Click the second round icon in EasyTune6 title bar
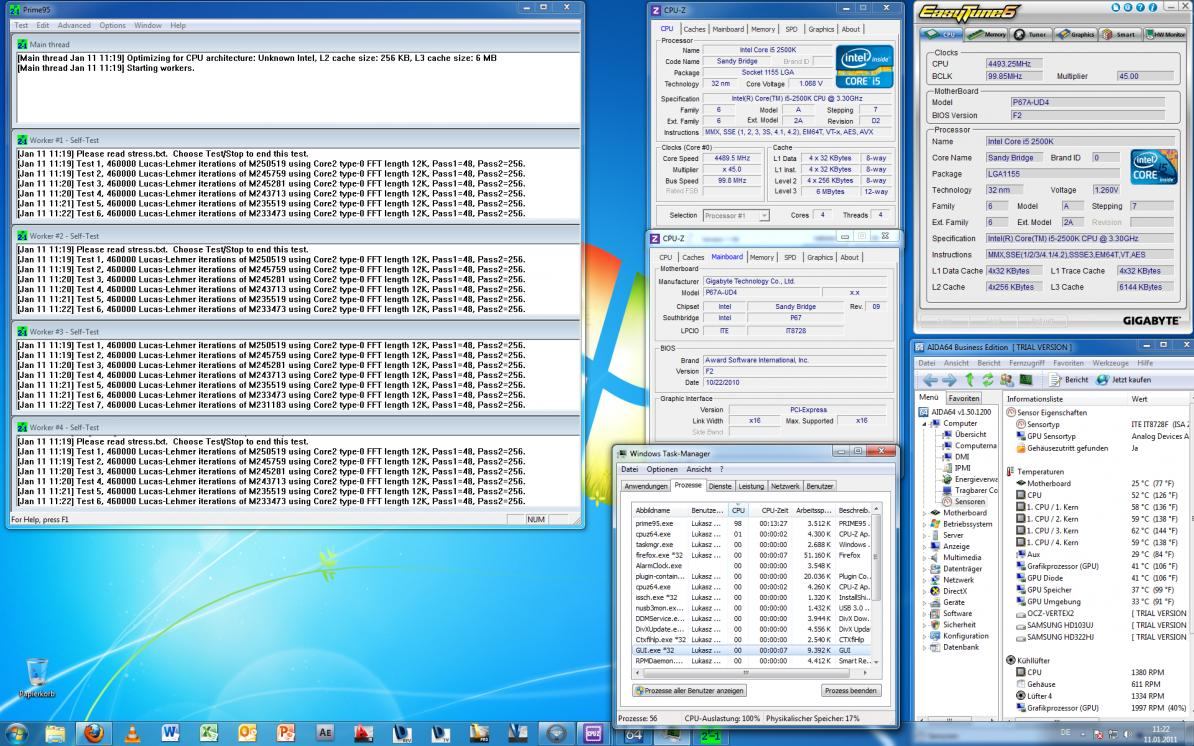 [x=1129, y=8]
